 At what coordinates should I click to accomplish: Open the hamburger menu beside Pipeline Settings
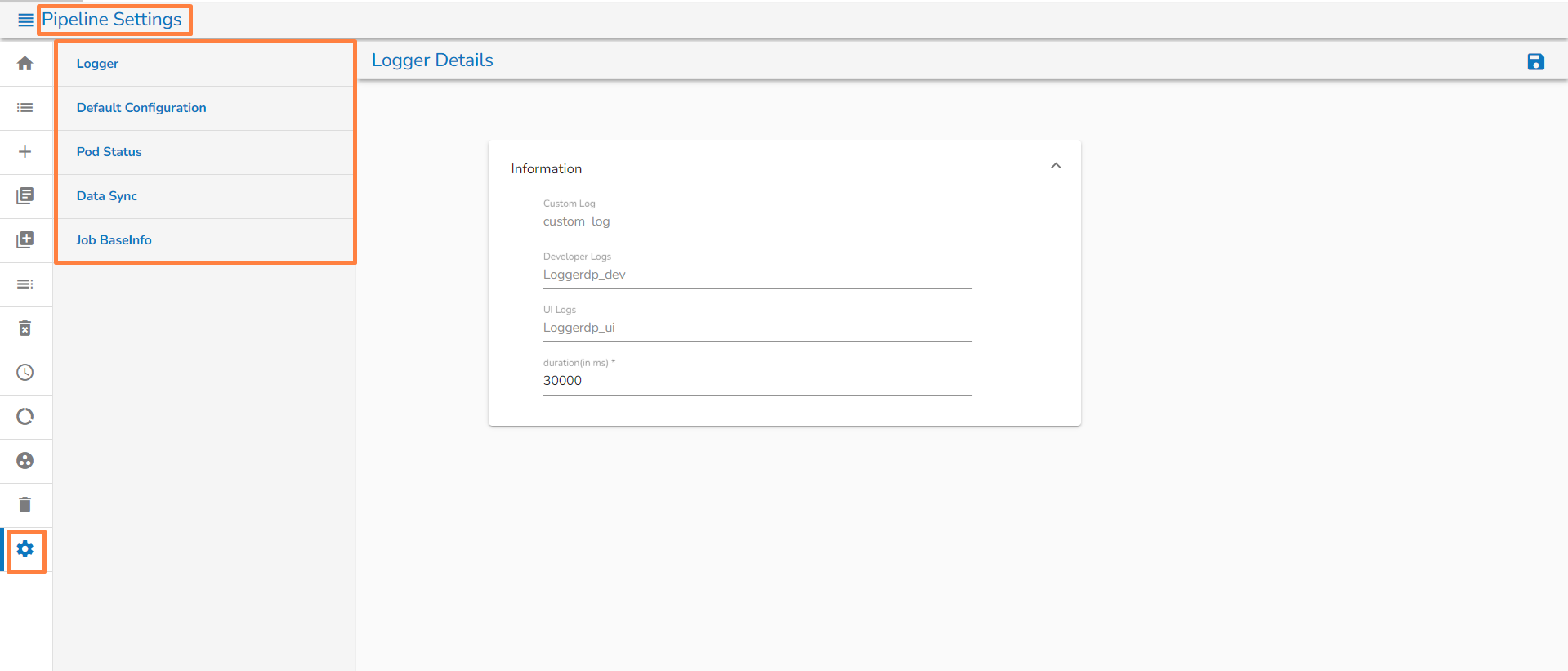pos(25,20)
